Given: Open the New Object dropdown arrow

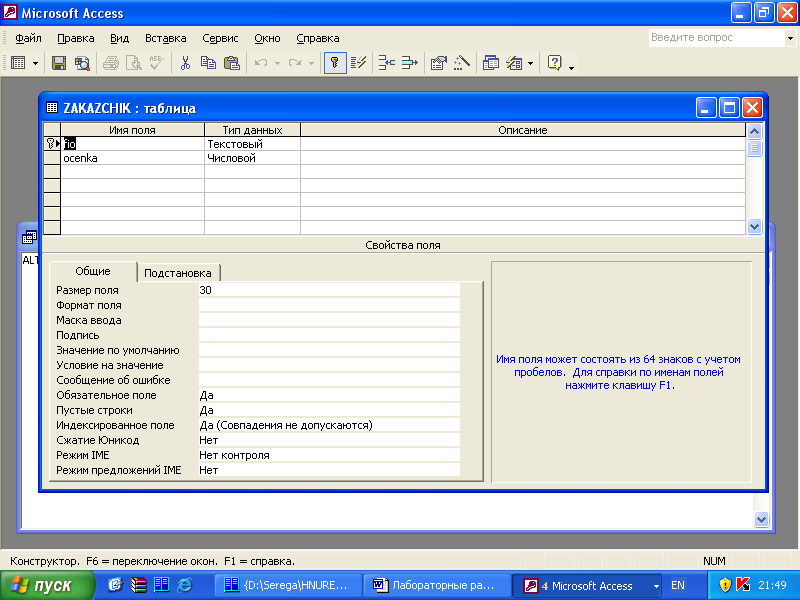Looking at the screenshot, I should [x=531, y=63].
